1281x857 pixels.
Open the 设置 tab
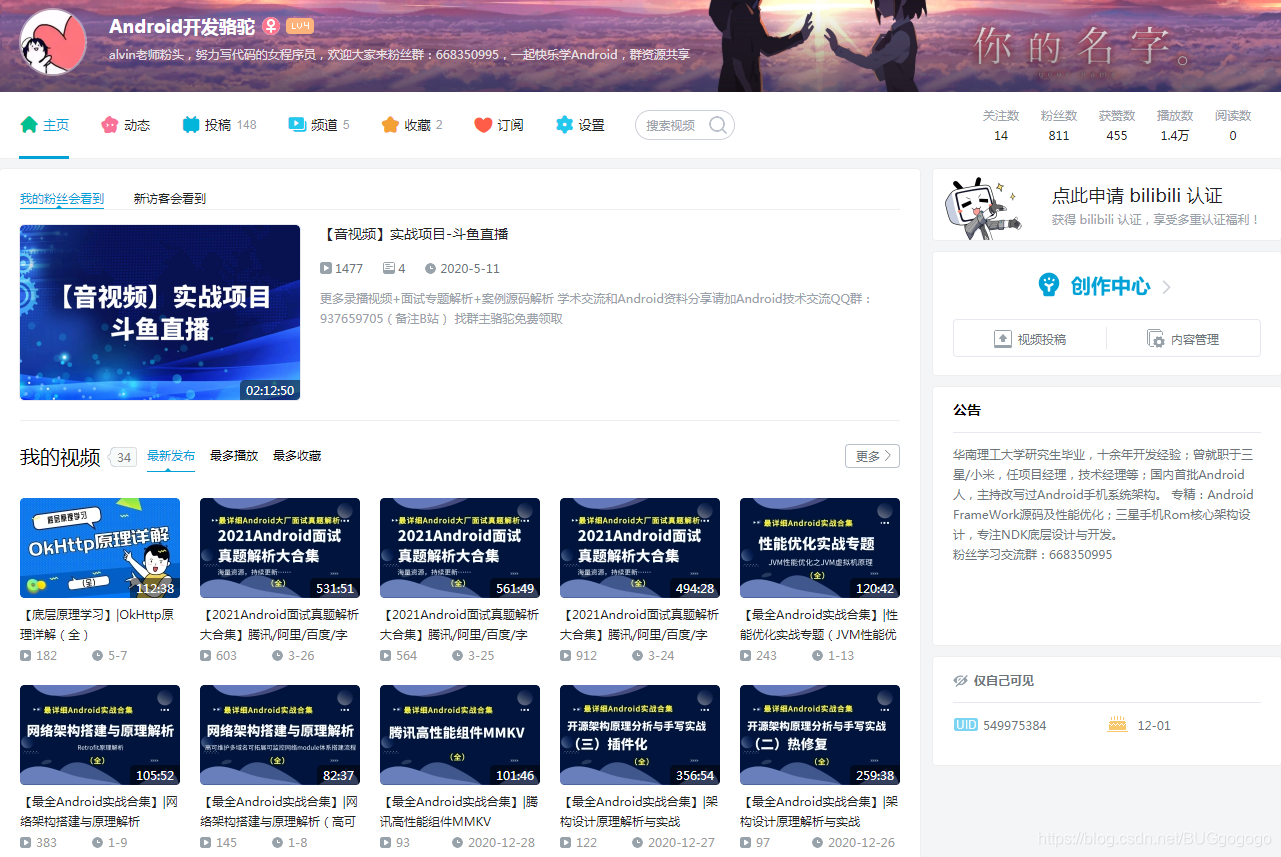tap(580, 125)
